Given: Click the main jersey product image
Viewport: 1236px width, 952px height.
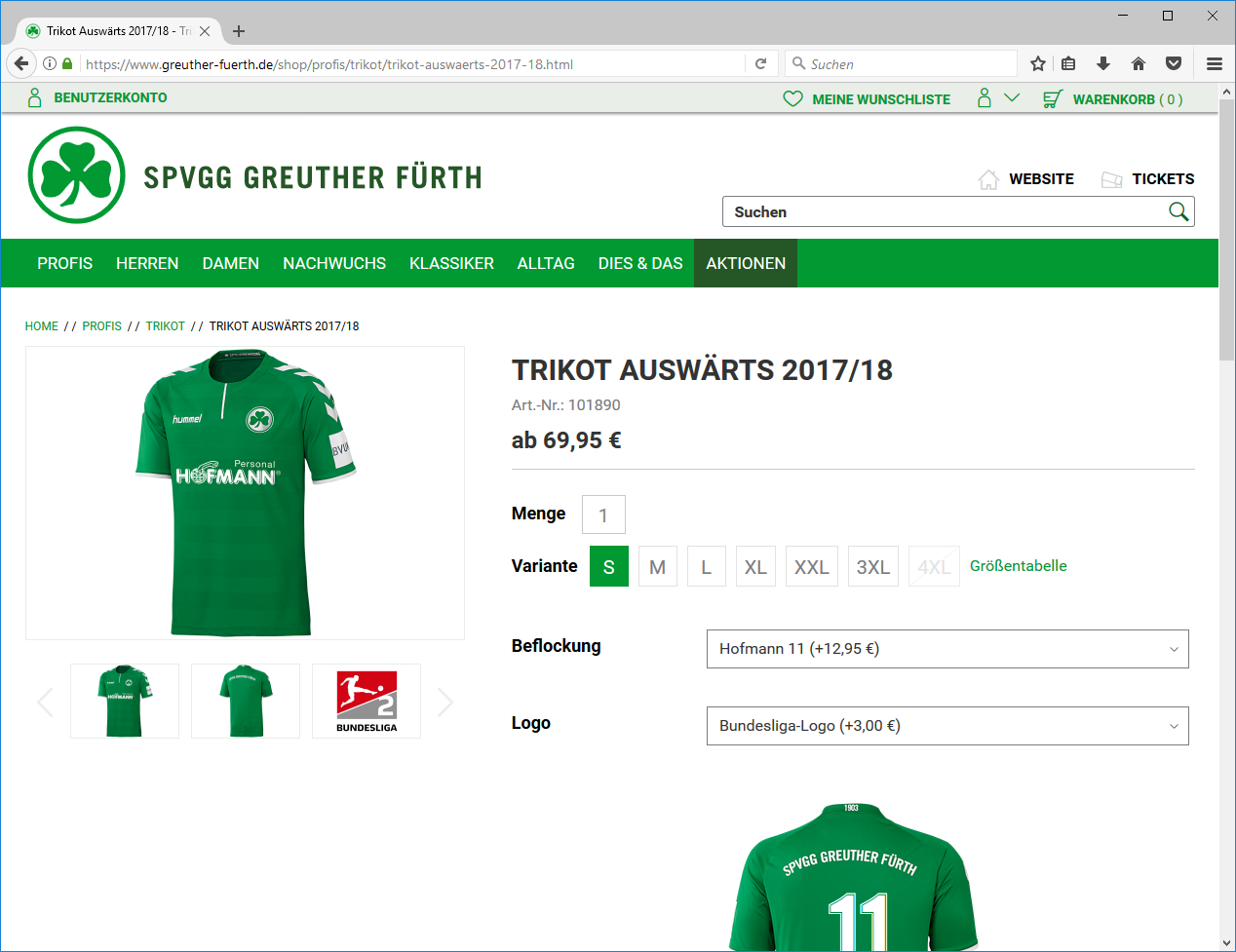Looking at the screenshot, I should pos(246,493).
